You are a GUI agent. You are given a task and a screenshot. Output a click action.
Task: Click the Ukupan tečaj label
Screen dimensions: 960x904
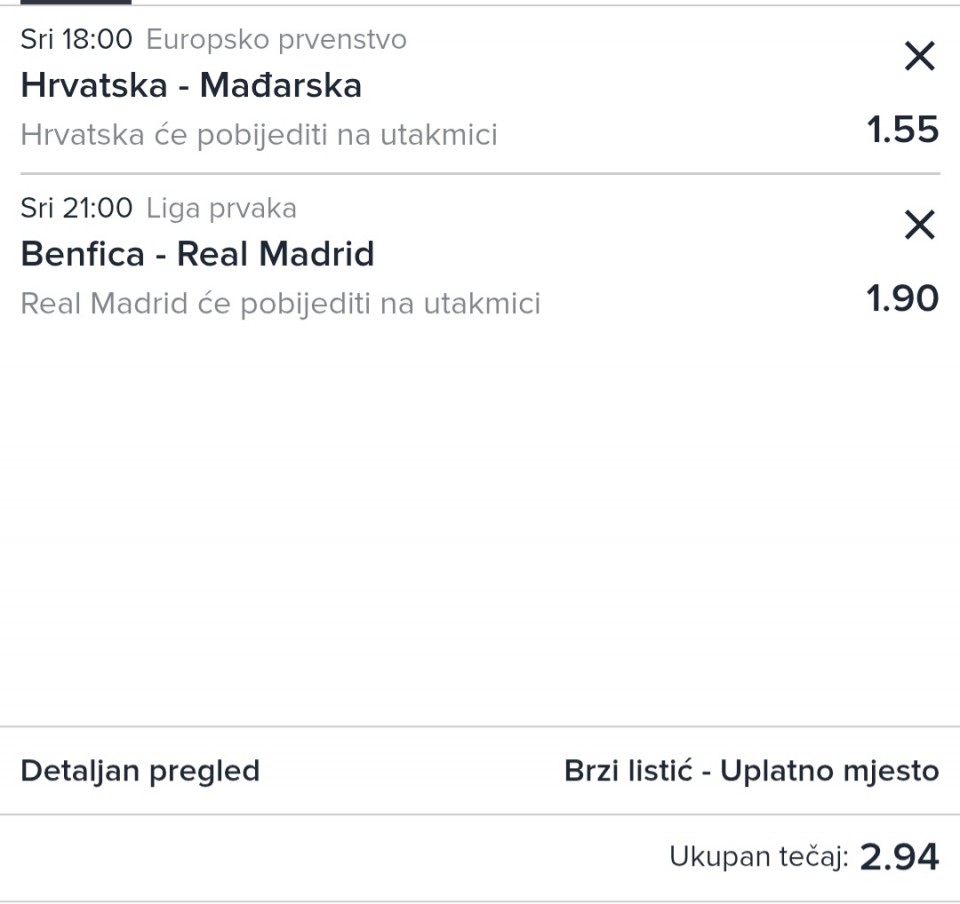759,857
